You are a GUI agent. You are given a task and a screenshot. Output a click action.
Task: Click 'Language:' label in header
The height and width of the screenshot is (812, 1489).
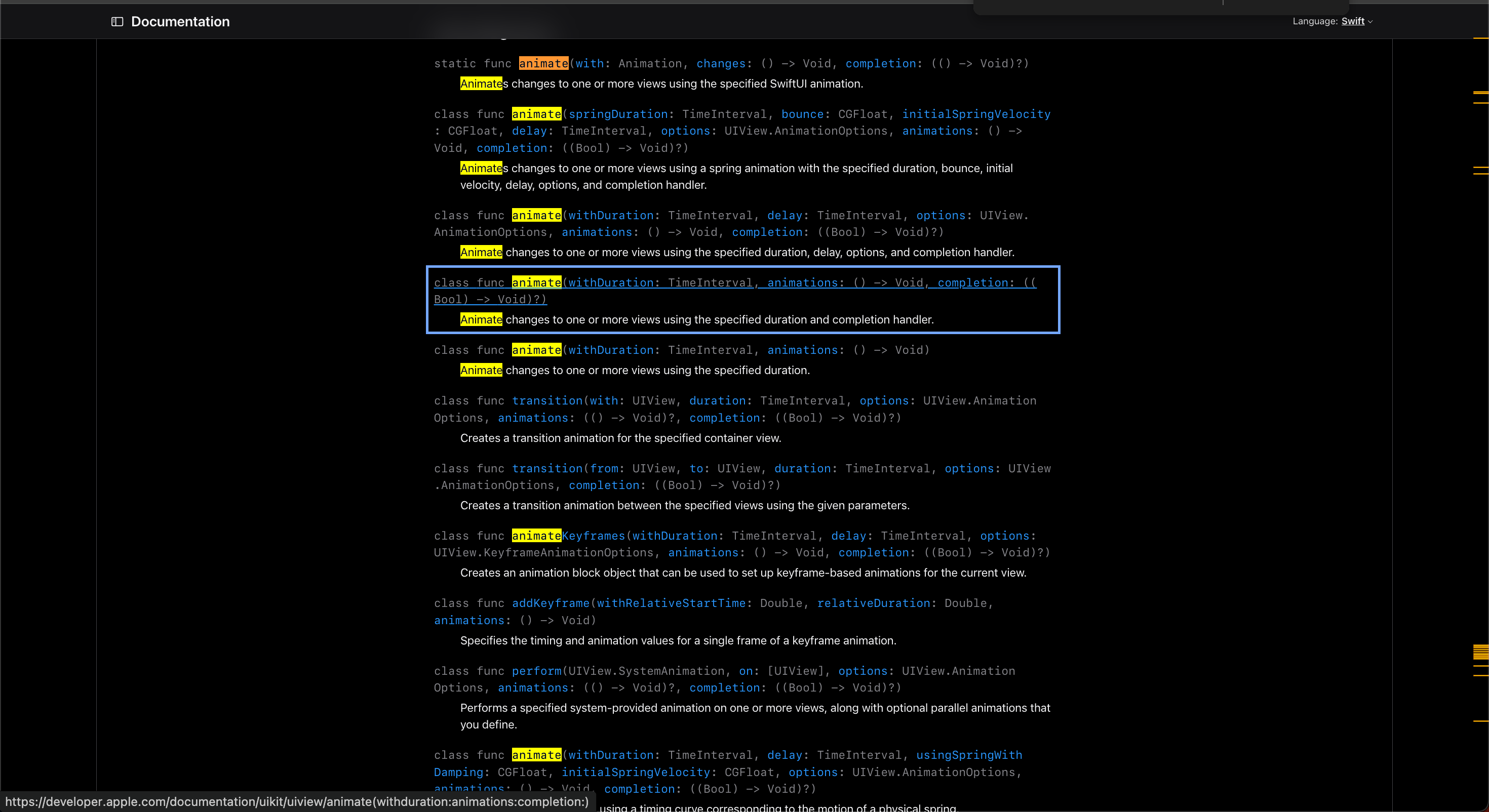coord(1315,21)
